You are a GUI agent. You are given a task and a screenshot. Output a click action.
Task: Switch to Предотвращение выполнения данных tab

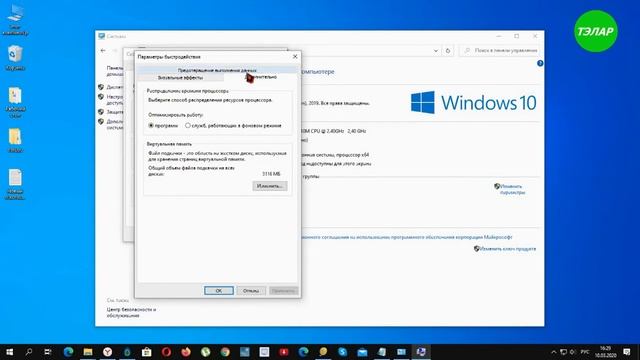tap(217, 70)
